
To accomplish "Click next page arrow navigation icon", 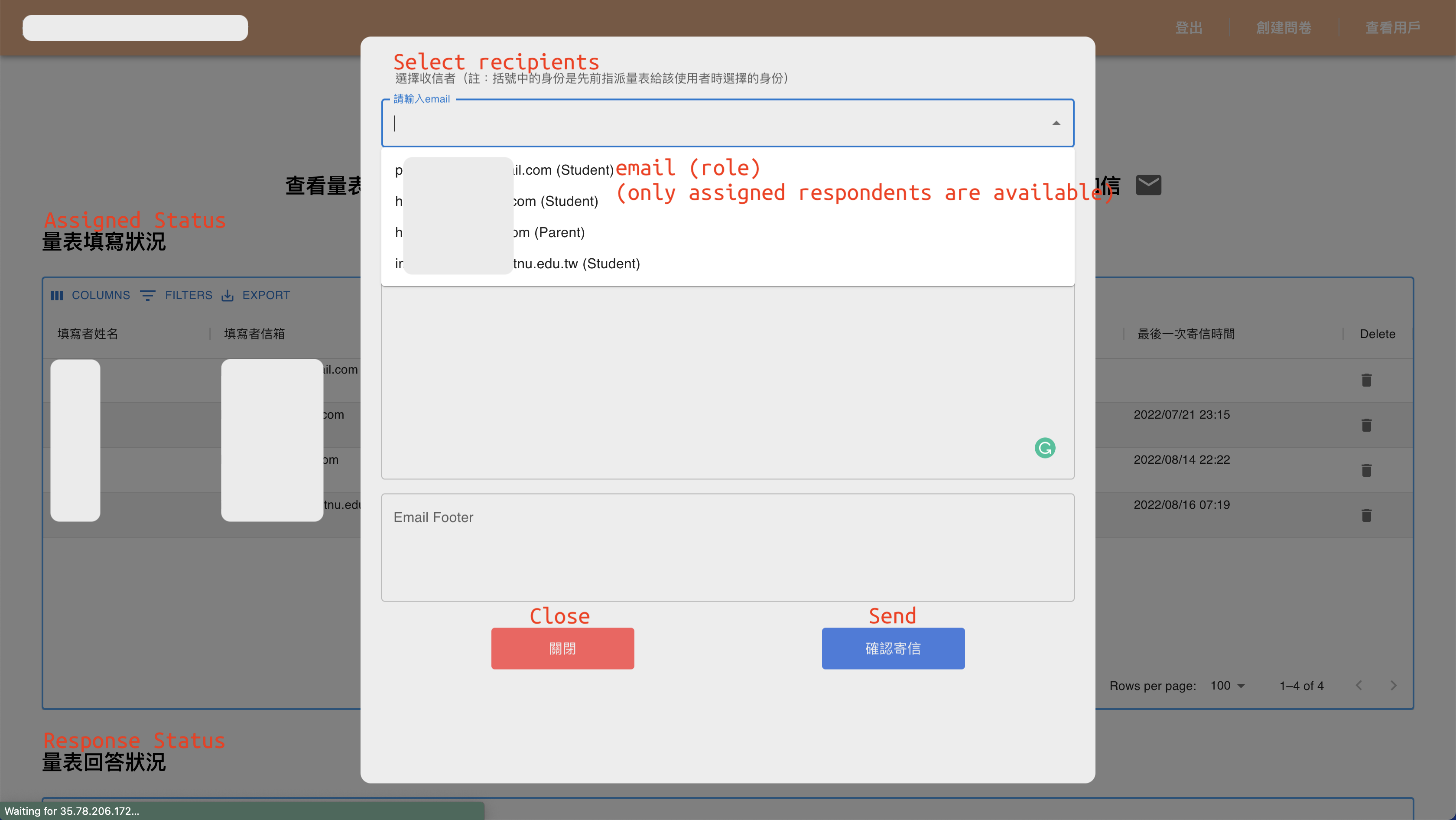I will point(1393,685).
